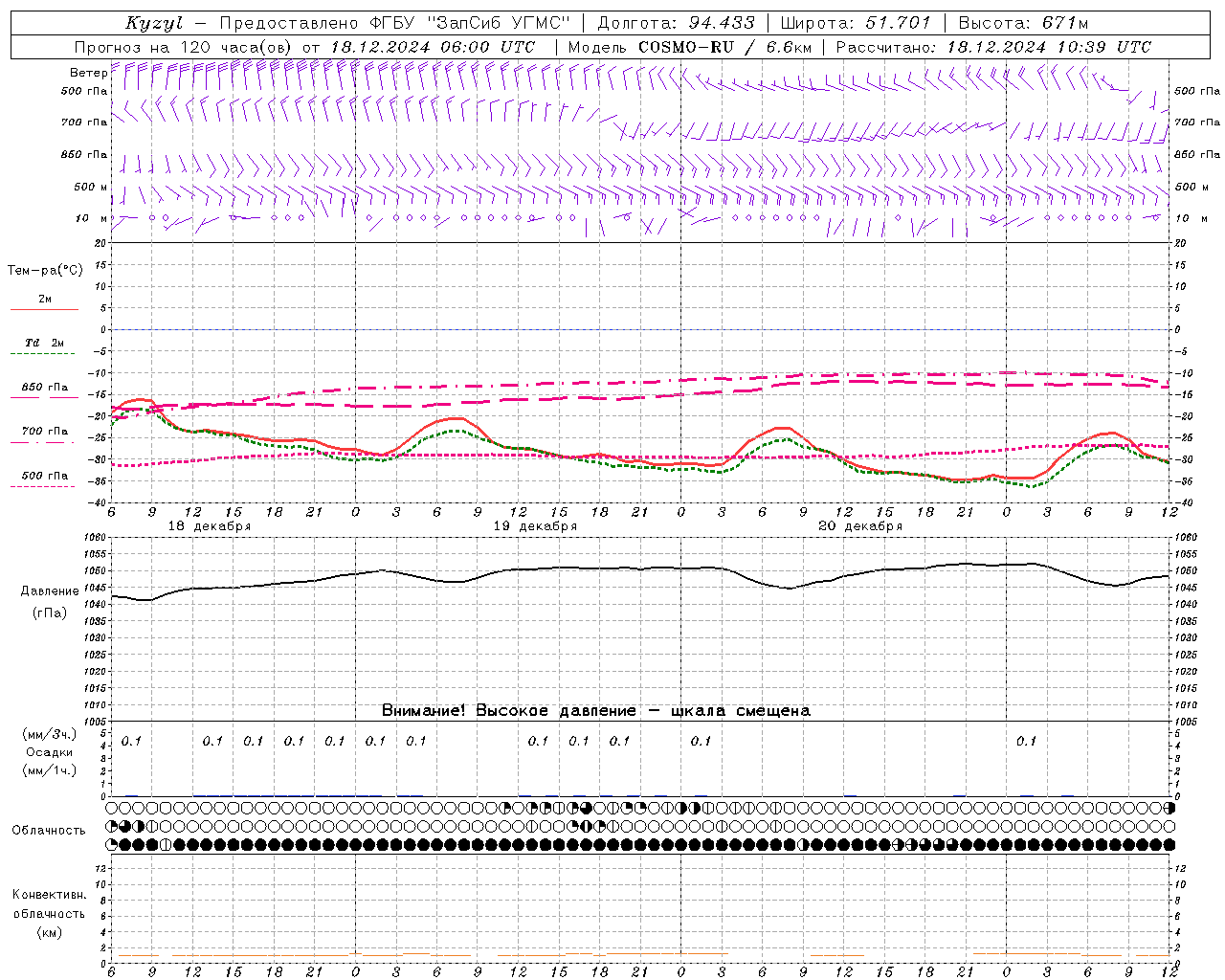Click the warning "Внимание! Высокое давление — шкала смещена"
1225x980 pixels.
596,711
